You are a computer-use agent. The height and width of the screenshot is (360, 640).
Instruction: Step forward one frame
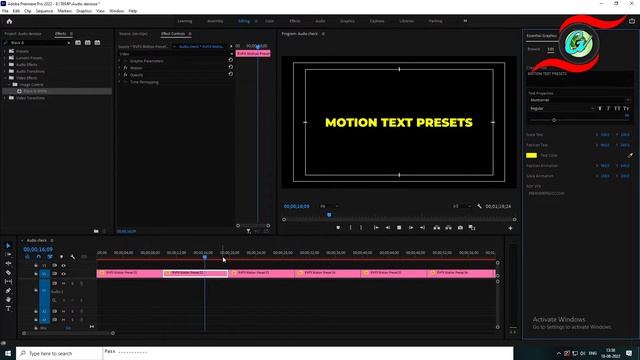coord(411,228)
